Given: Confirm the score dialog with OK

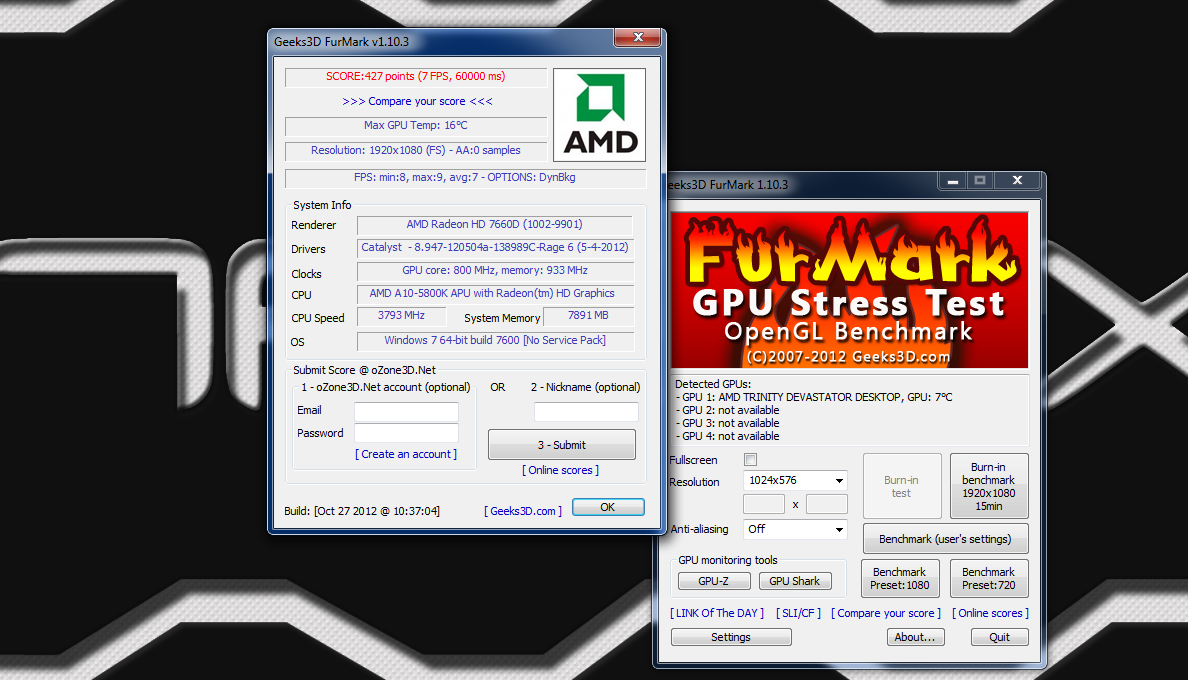Looking at the screenshot, I should 608,507.
